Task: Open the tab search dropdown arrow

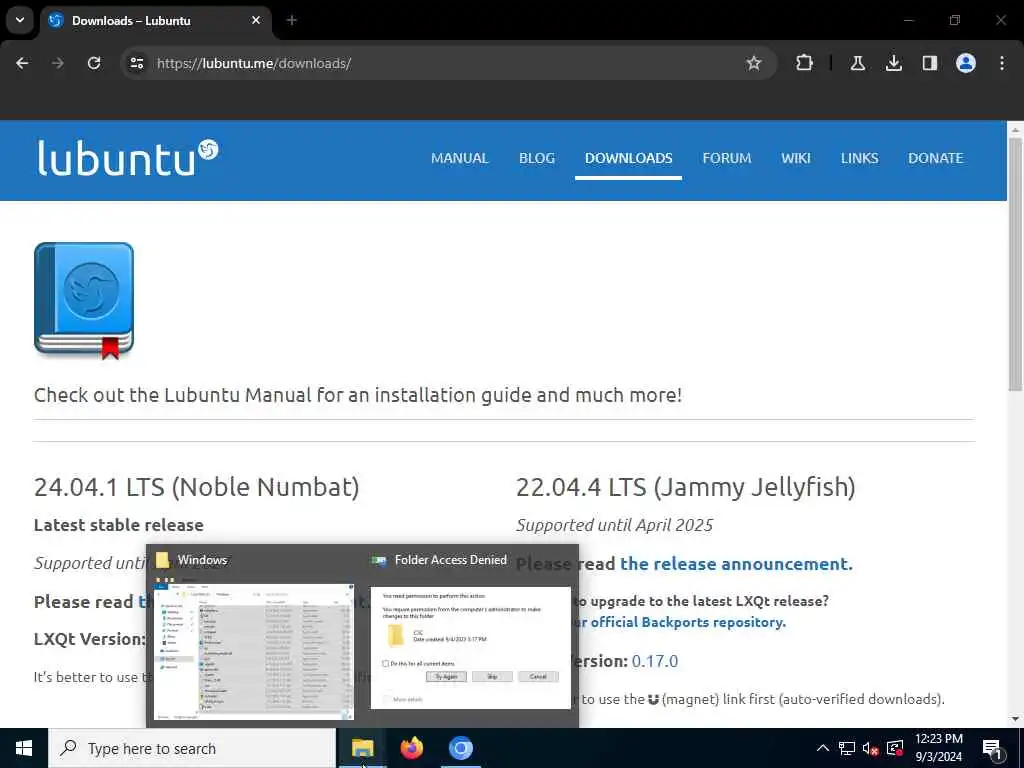Action: coord(20,20)
